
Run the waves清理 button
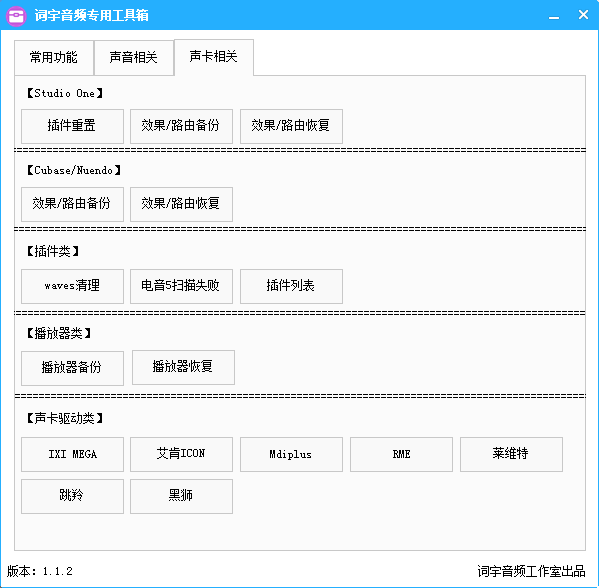coord(72,286)
